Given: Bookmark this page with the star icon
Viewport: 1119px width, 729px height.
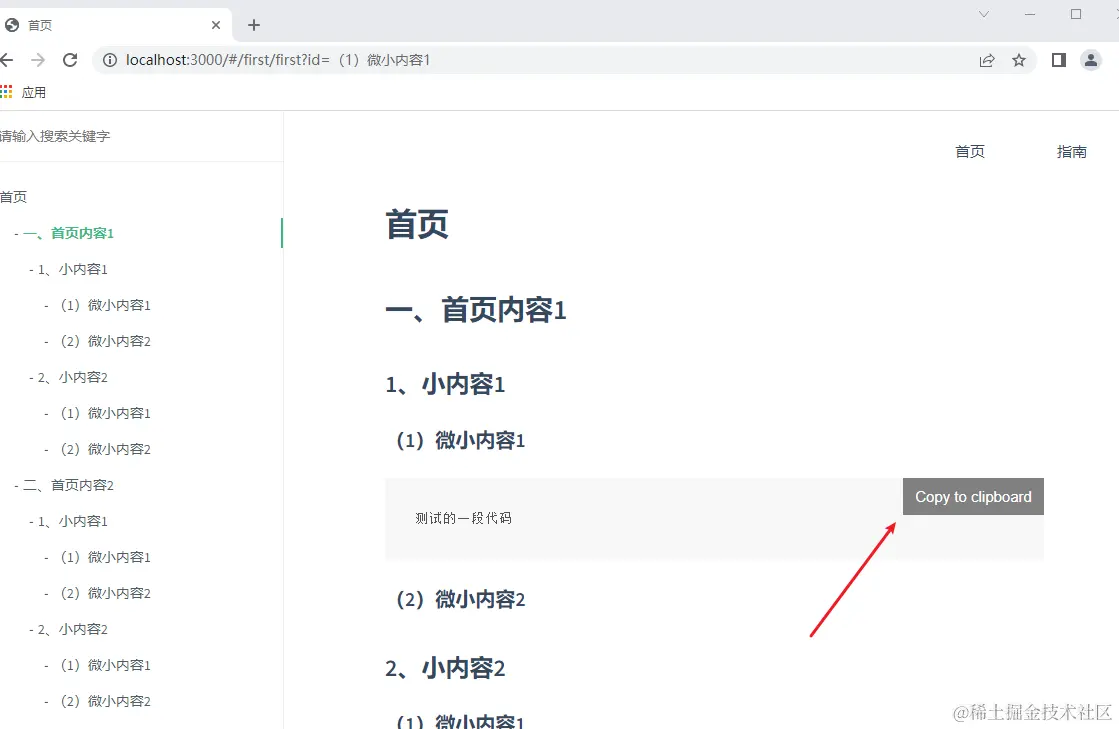Looking at the screenshot, I should (x=1019, y=60).
